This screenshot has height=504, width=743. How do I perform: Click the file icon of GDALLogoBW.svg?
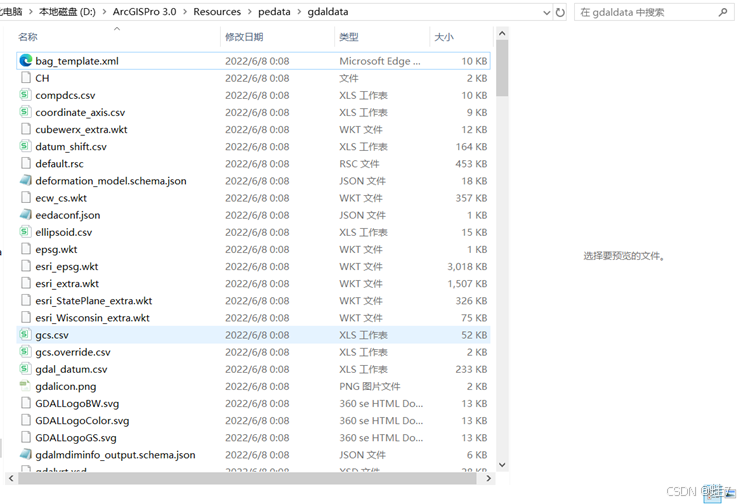(26, 403)
